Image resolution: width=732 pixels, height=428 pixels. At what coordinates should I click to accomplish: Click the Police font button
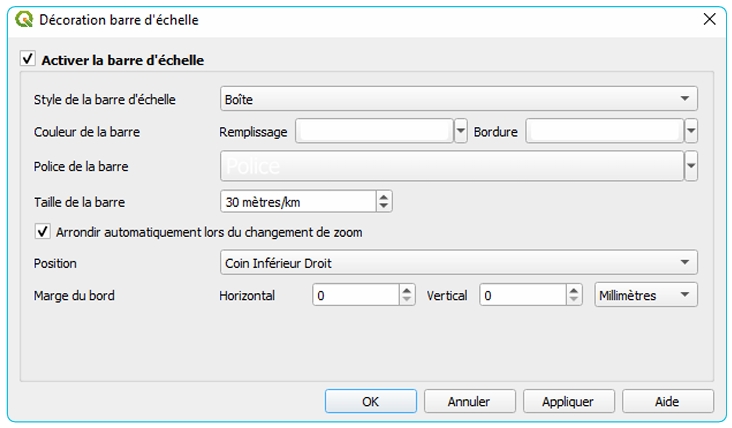point(451,166)
